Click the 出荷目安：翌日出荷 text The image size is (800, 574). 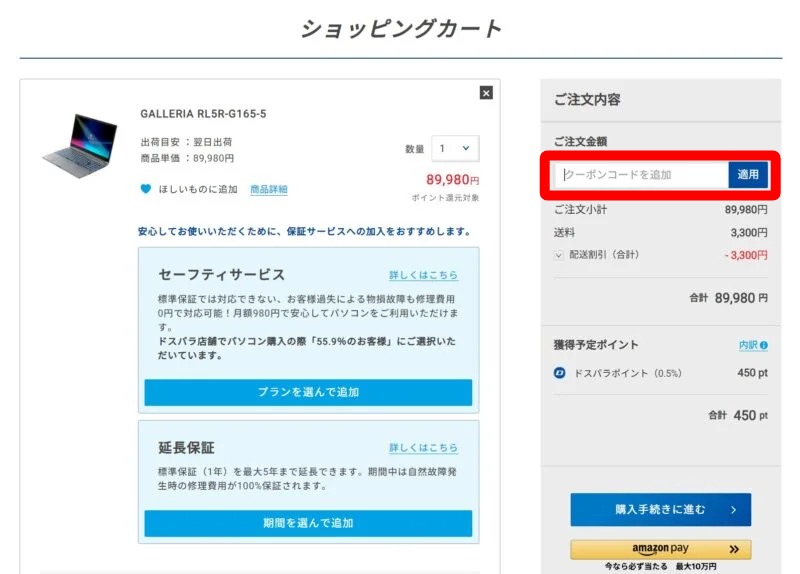pyautogui.click(x=186, y=142)
